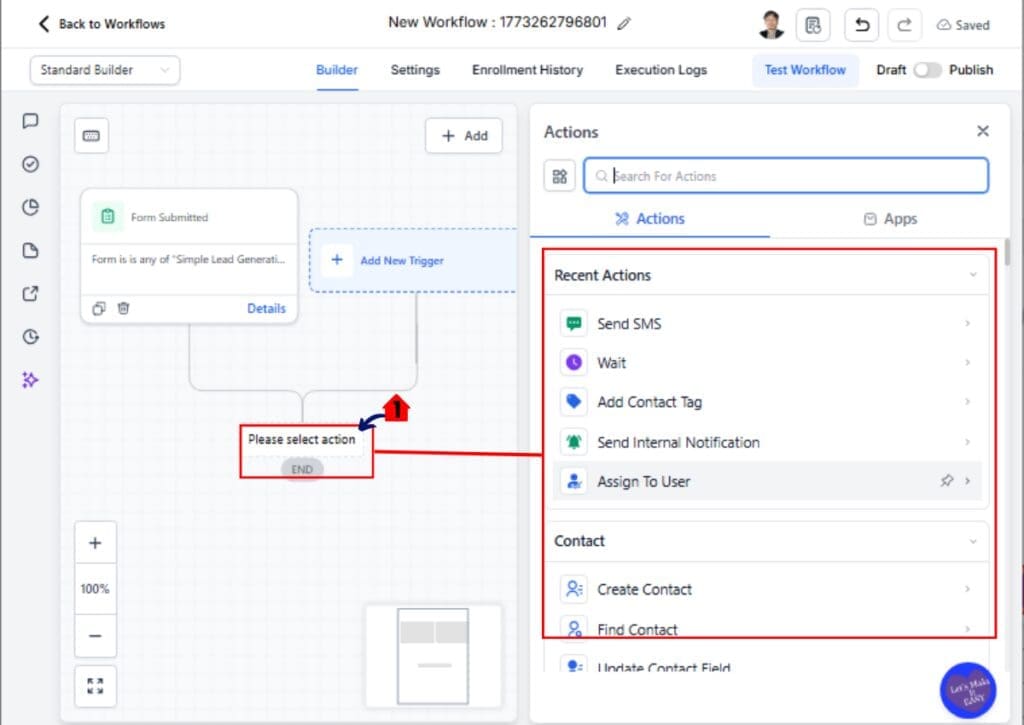Switch to the Builder tab
The width and height of the screenshot is (1024, 725).
click(x=337, y=70)
